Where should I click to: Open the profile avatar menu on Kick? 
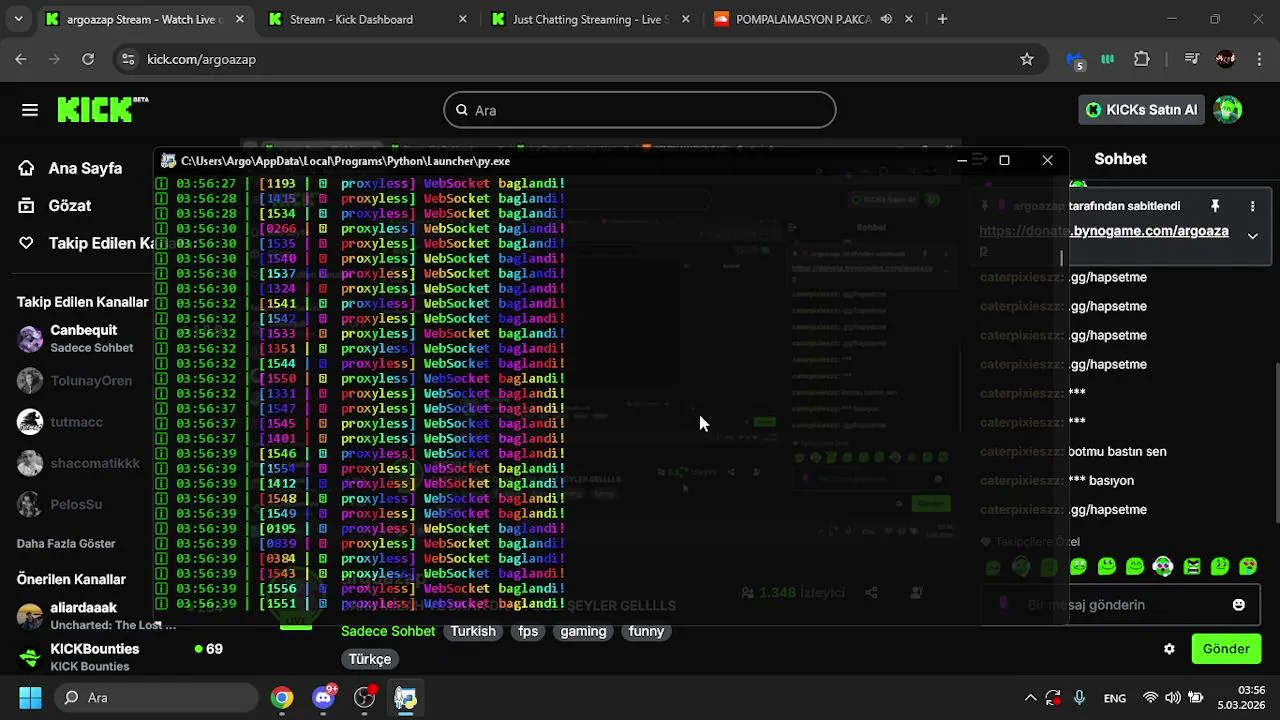pos(1227,110)
